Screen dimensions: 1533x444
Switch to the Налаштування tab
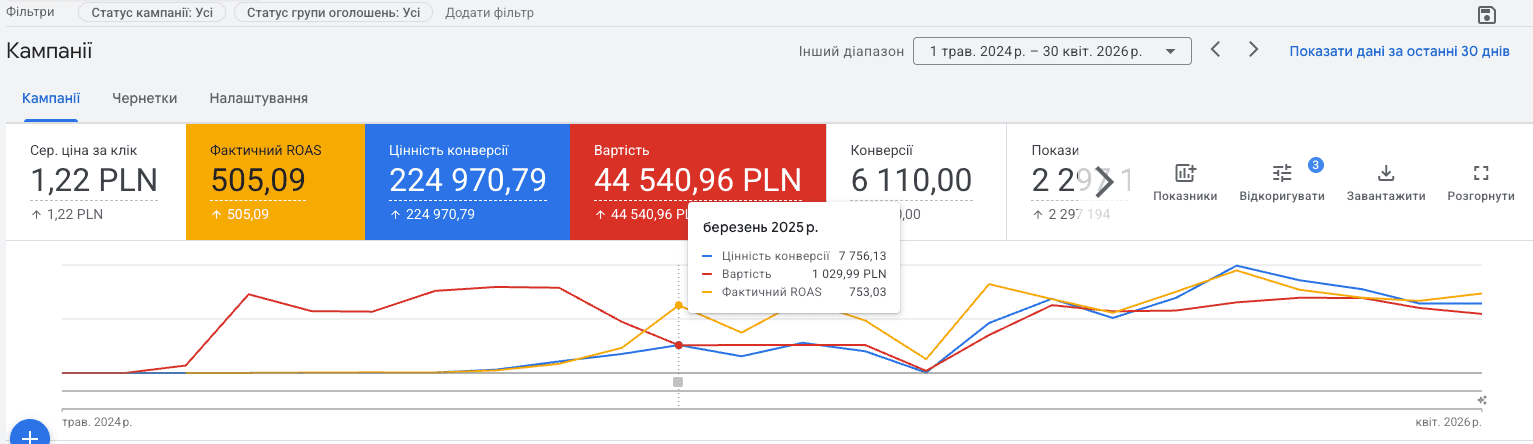click(x=259, y=98)
